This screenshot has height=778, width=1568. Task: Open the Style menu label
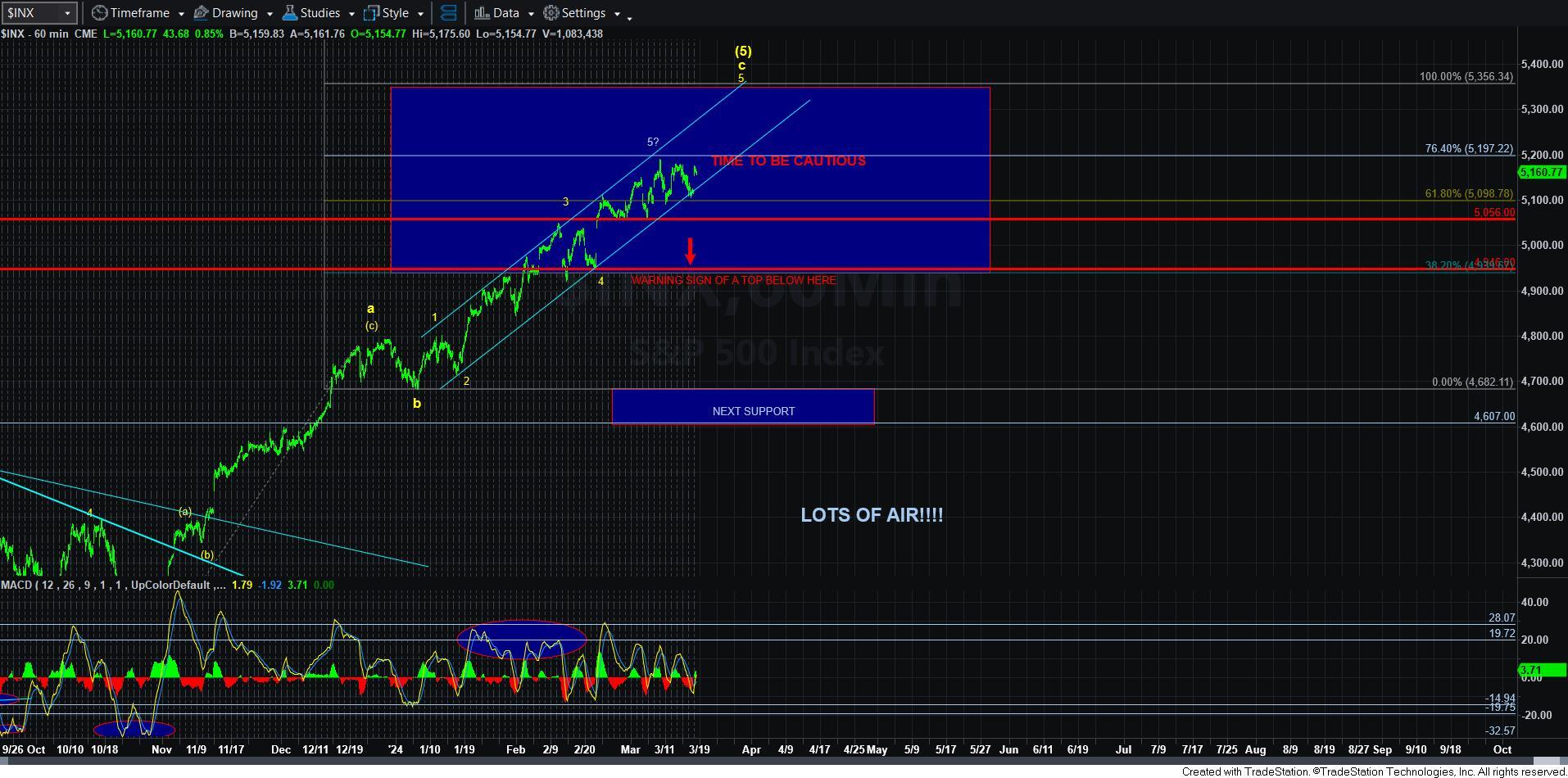tap(395, 13)
